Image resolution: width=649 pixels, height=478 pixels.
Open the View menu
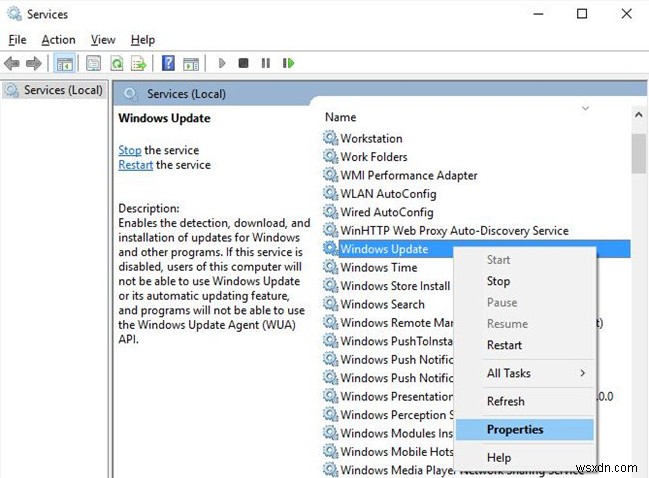[x=103, y=40]
